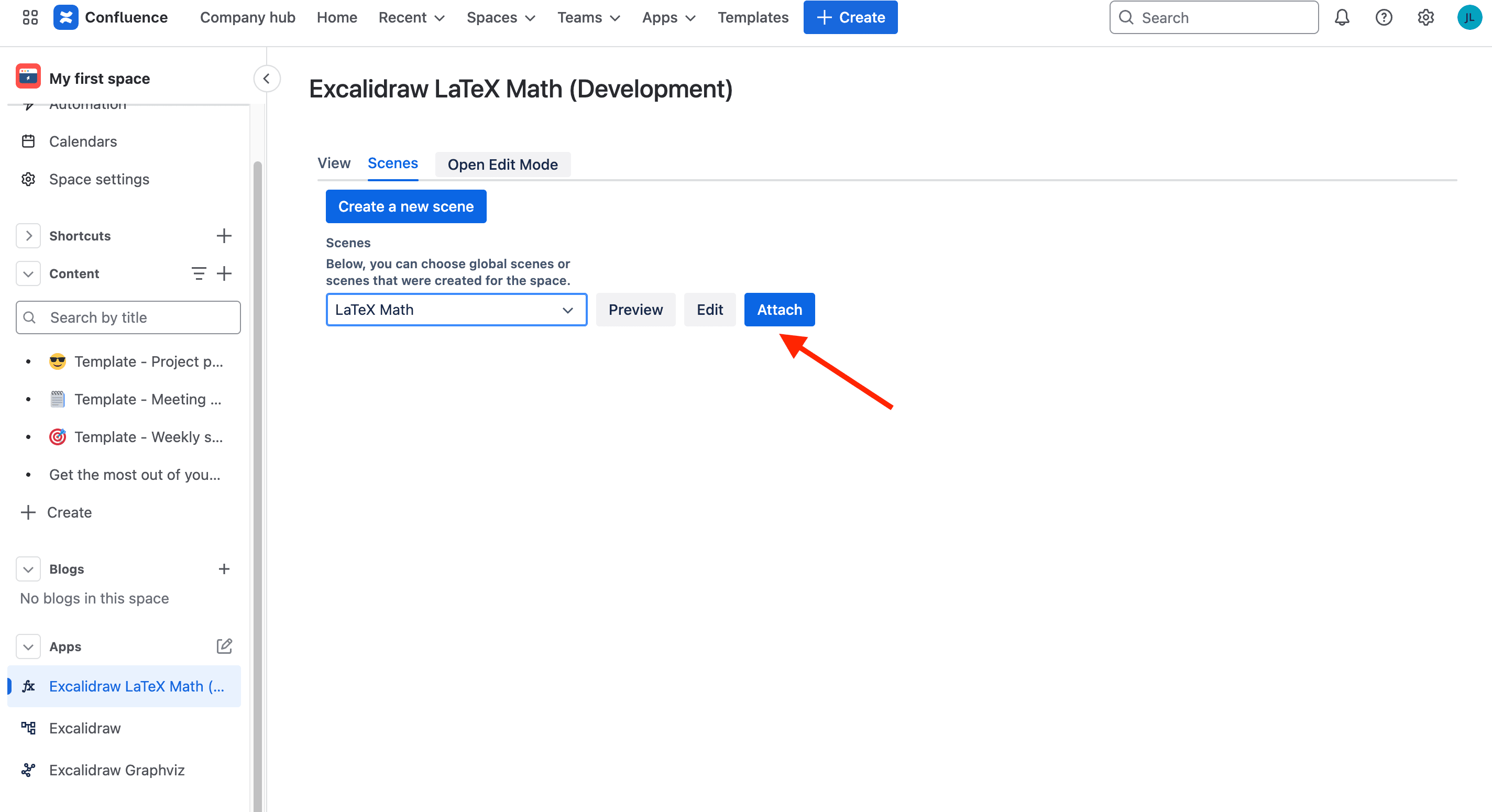Add a blog with the plus icon
1492x812 pixels.
[224, 569]
